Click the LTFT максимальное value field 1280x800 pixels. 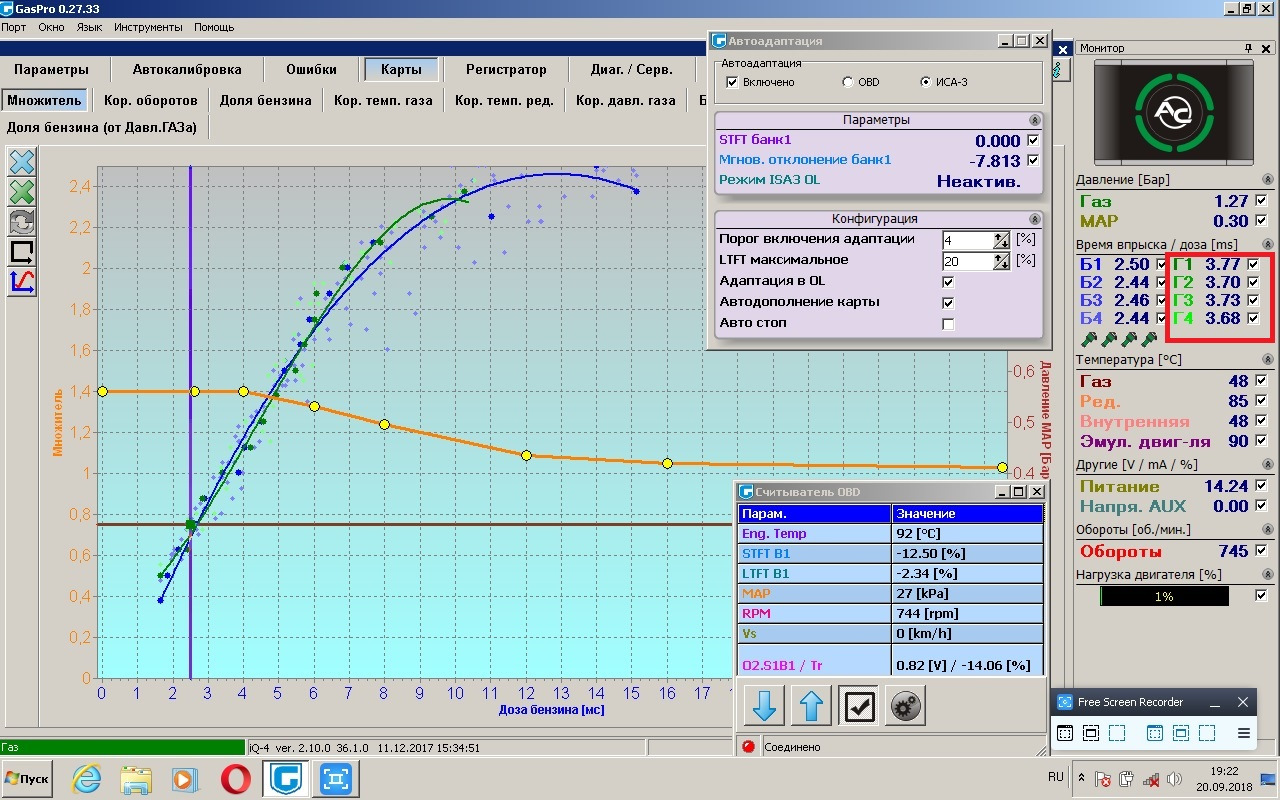(x=967, y=261)
